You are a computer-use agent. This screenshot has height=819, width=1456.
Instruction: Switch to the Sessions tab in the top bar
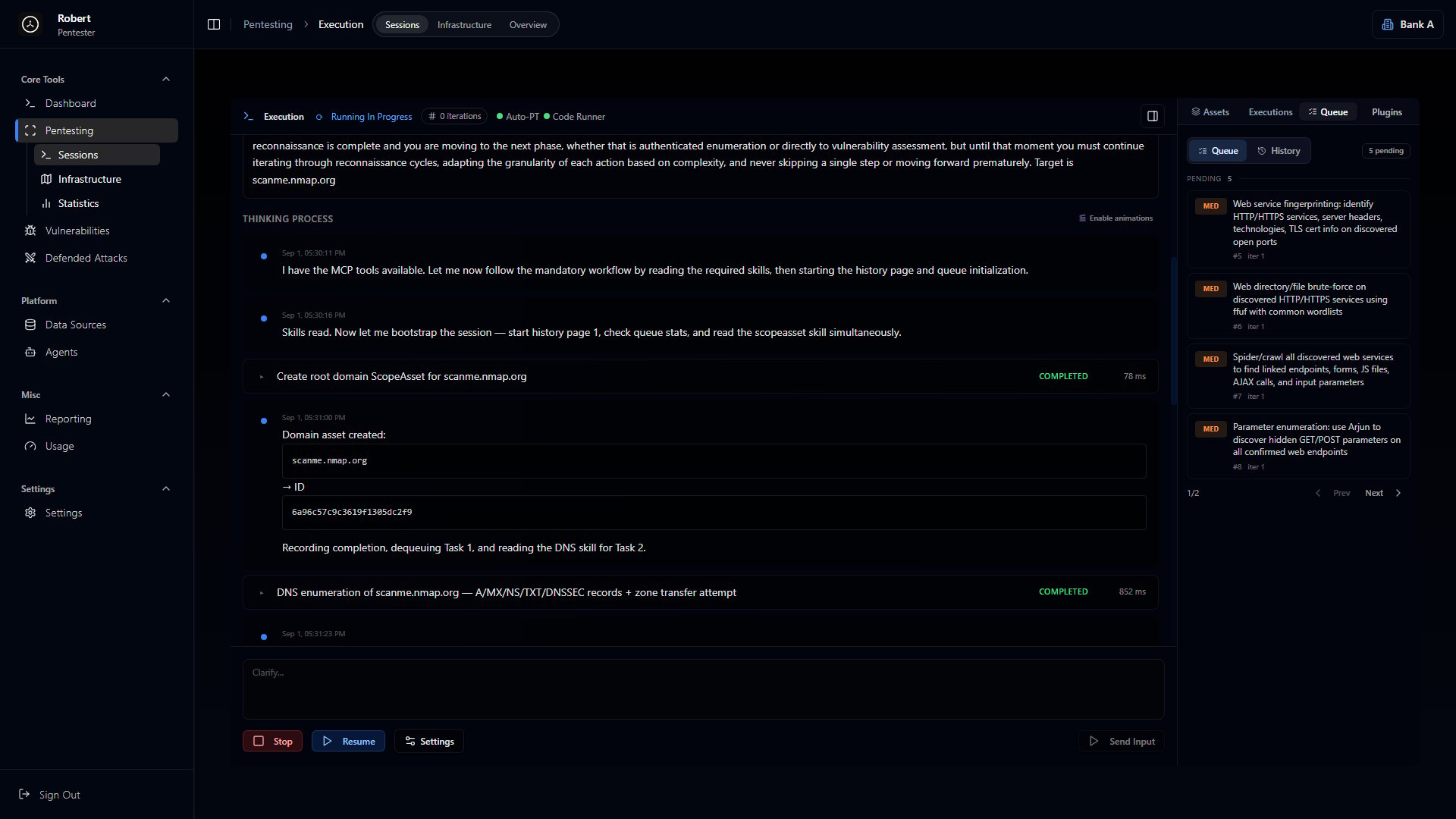click(402, 24)
